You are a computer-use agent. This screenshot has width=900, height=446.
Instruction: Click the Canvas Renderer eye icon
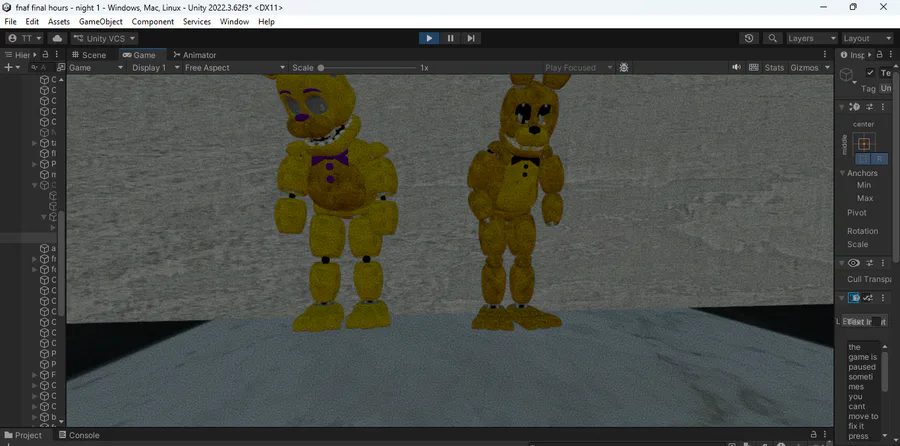[854, 263]
